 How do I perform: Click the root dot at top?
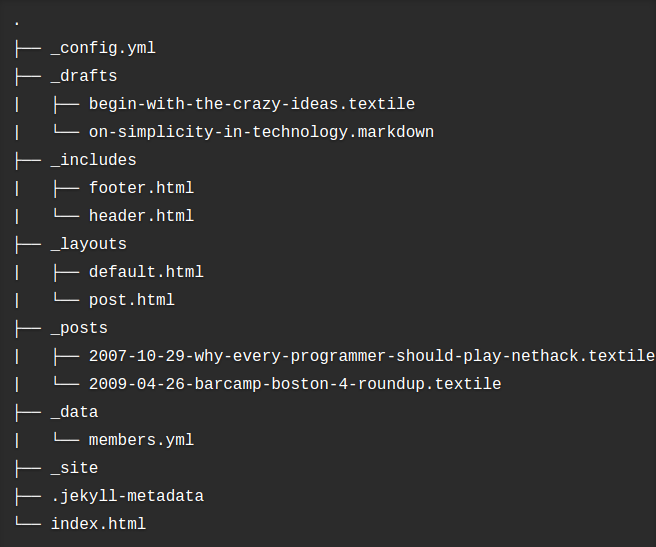[x=17, y=24]
